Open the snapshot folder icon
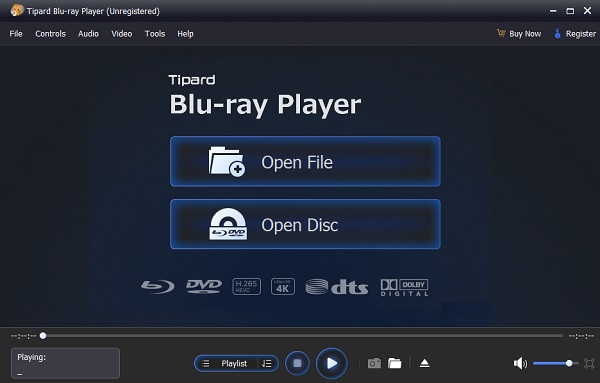 pyautogui.click(x=395, y=363)
